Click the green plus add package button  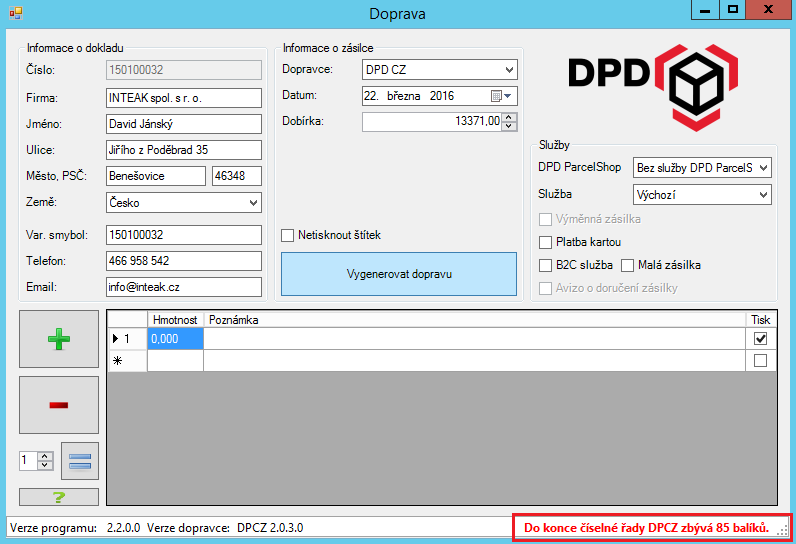click(59, 339)
